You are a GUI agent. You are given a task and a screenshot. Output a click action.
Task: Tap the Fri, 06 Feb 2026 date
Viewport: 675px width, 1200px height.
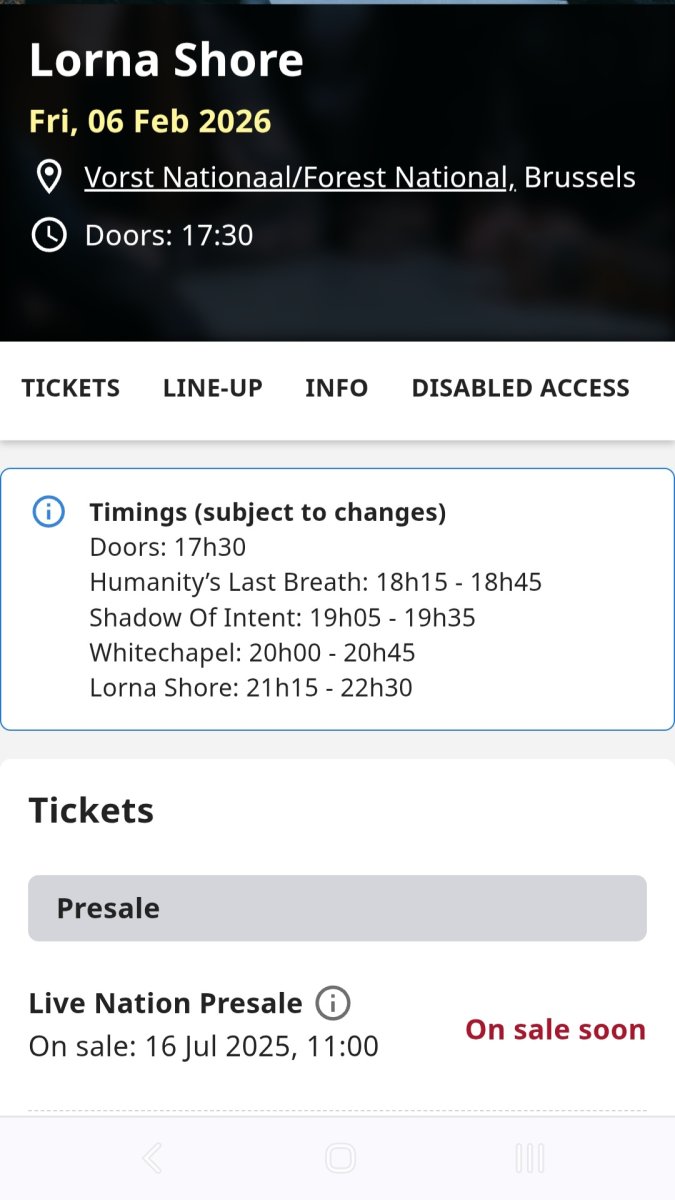click(150, 121)
